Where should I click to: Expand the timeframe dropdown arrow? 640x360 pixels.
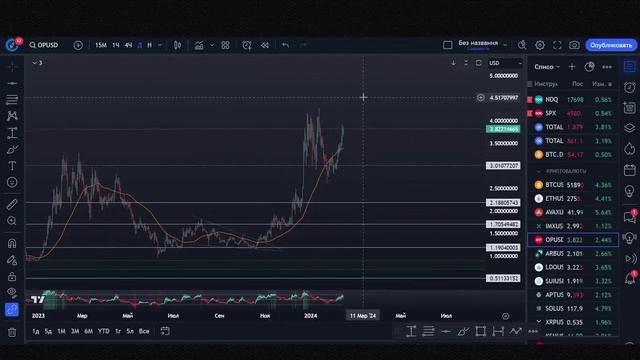pyautogui.click(x=160, y=45)
